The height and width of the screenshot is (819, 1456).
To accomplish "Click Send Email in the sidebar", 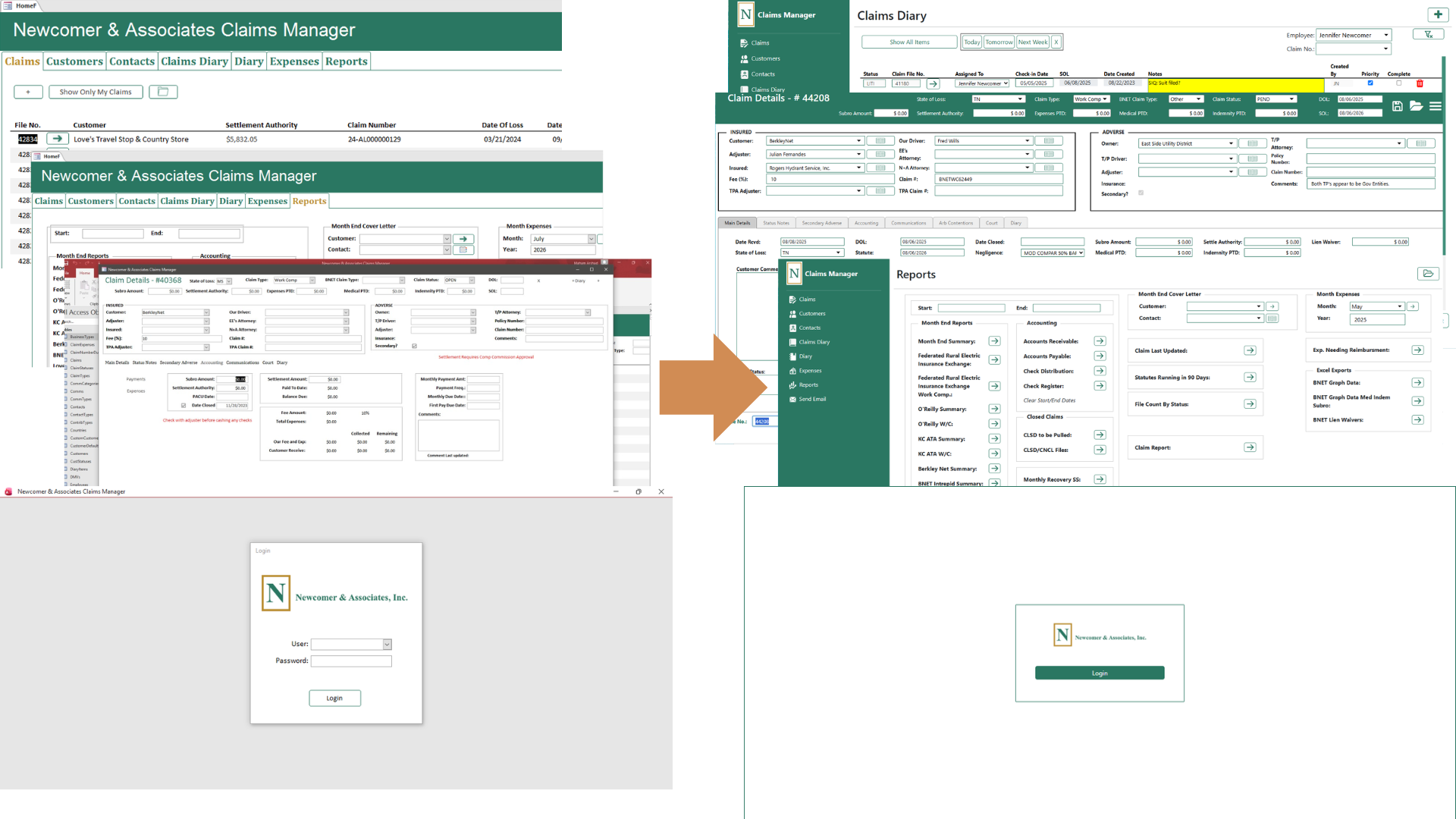I will click(x=812, y=400).
